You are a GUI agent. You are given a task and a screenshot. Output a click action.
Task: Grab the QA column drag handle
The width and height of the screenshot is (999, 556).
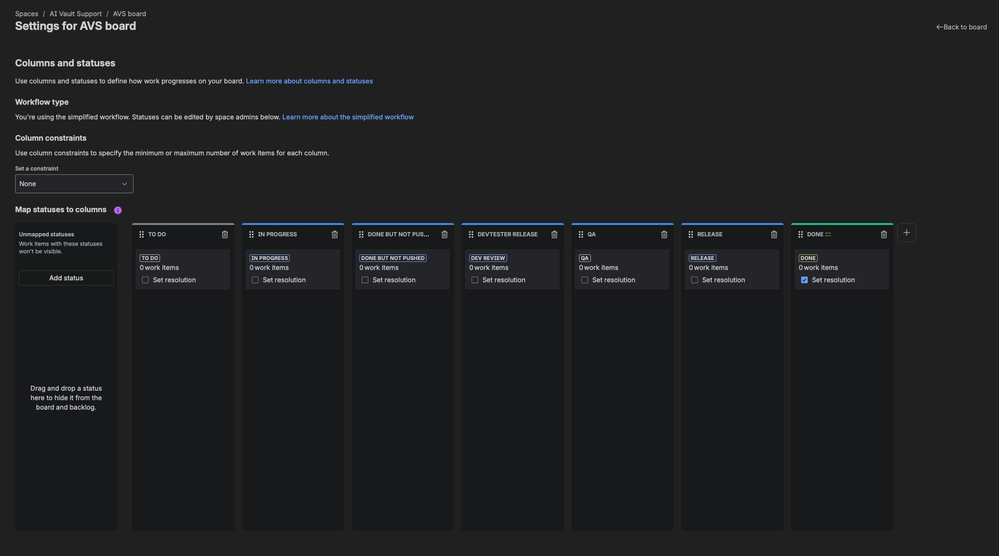pos(580,234)
